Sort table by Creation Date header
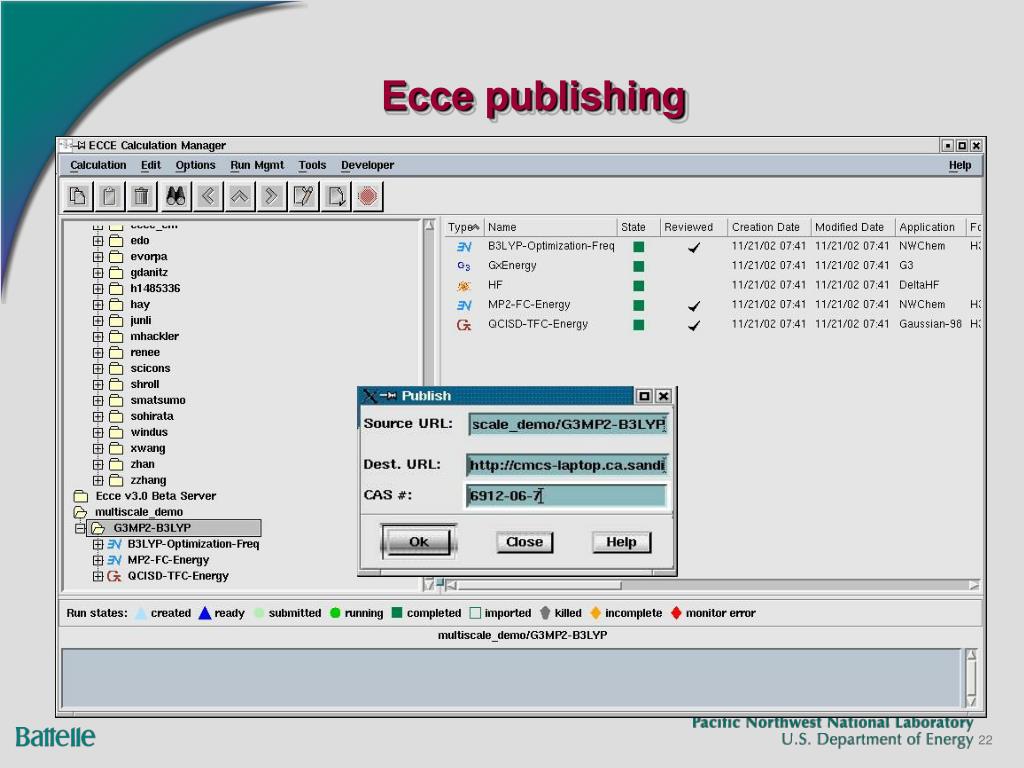Viewport: 1024px width, 768px height. pyautogui.click(x=767, y=227)
